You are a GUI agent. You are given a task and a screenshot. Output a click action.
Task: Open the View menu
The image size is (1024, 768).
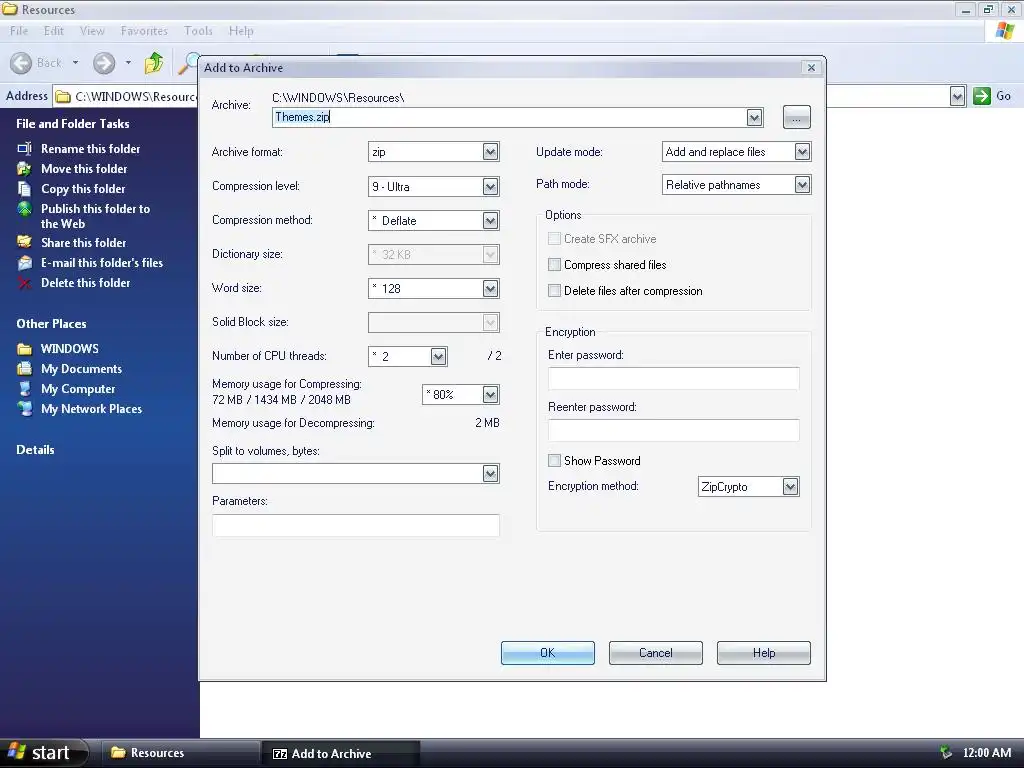[x=92, y=31]
